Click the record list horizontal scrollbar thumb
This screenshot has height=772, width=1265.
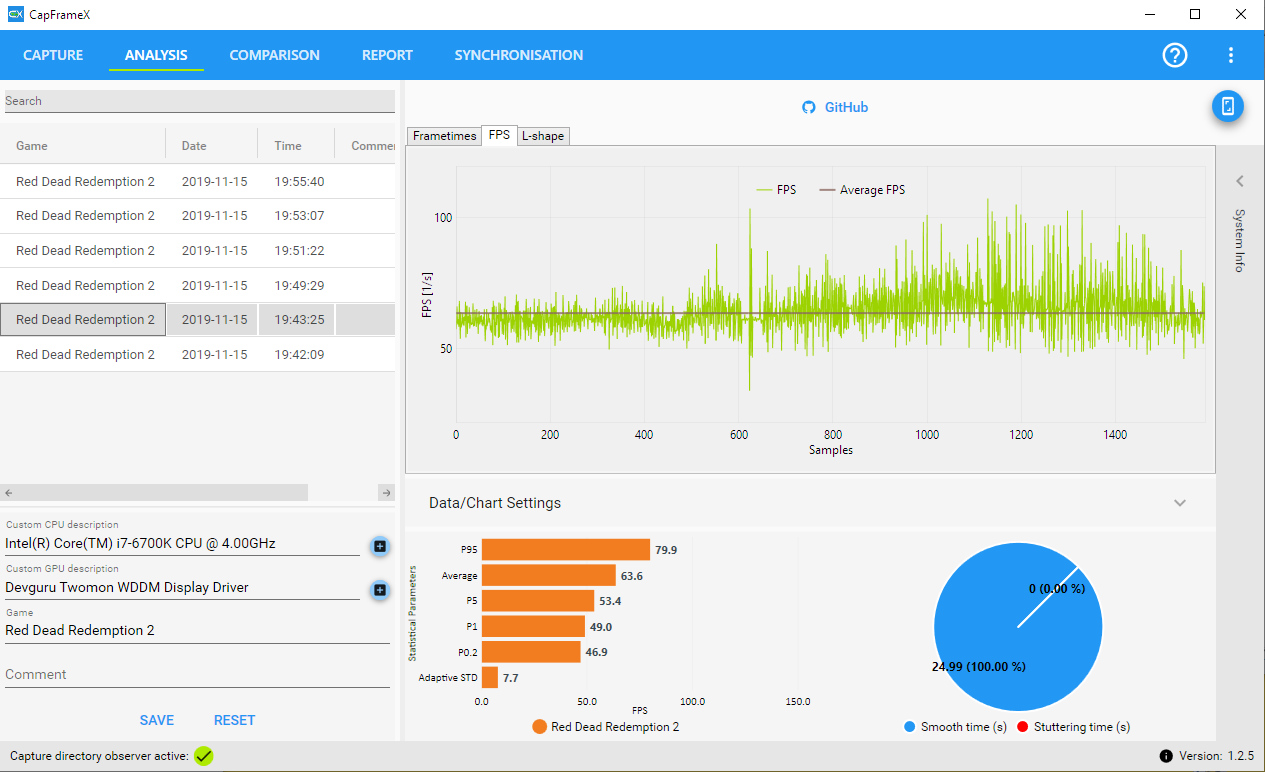coord(163,493)
